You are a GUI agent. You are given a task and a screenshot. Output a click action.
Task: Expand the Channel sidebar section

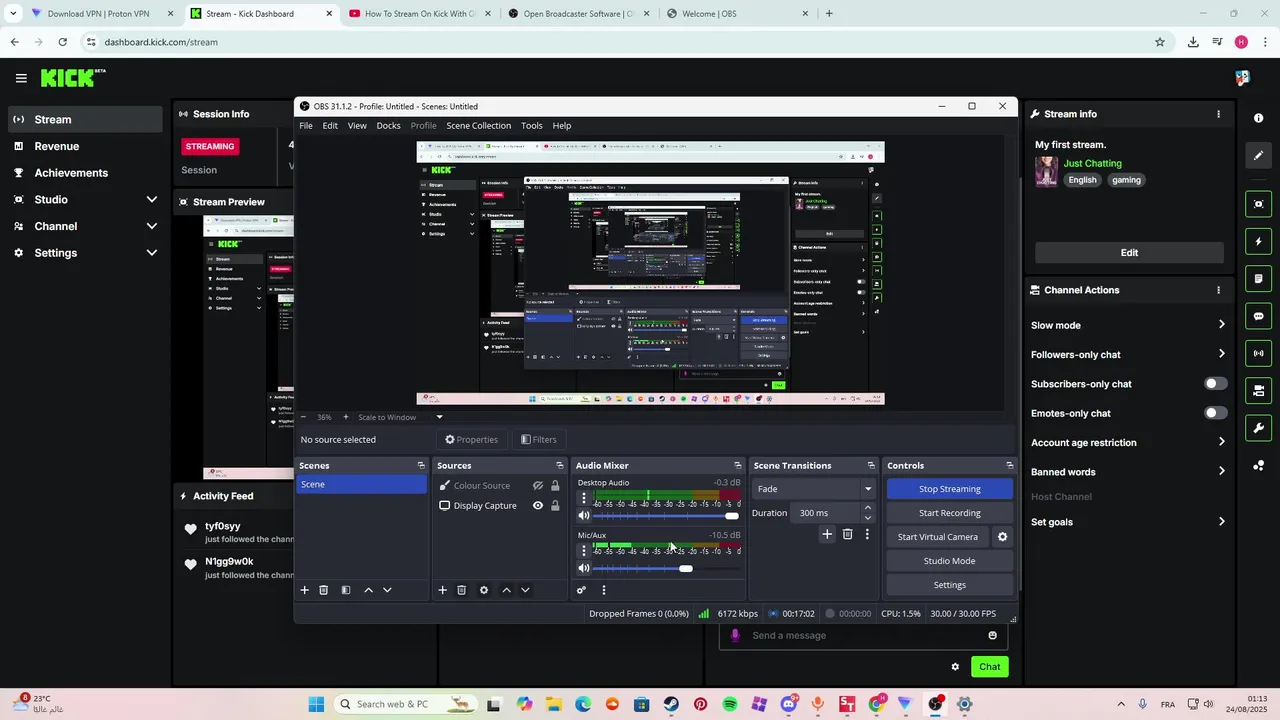152,226
